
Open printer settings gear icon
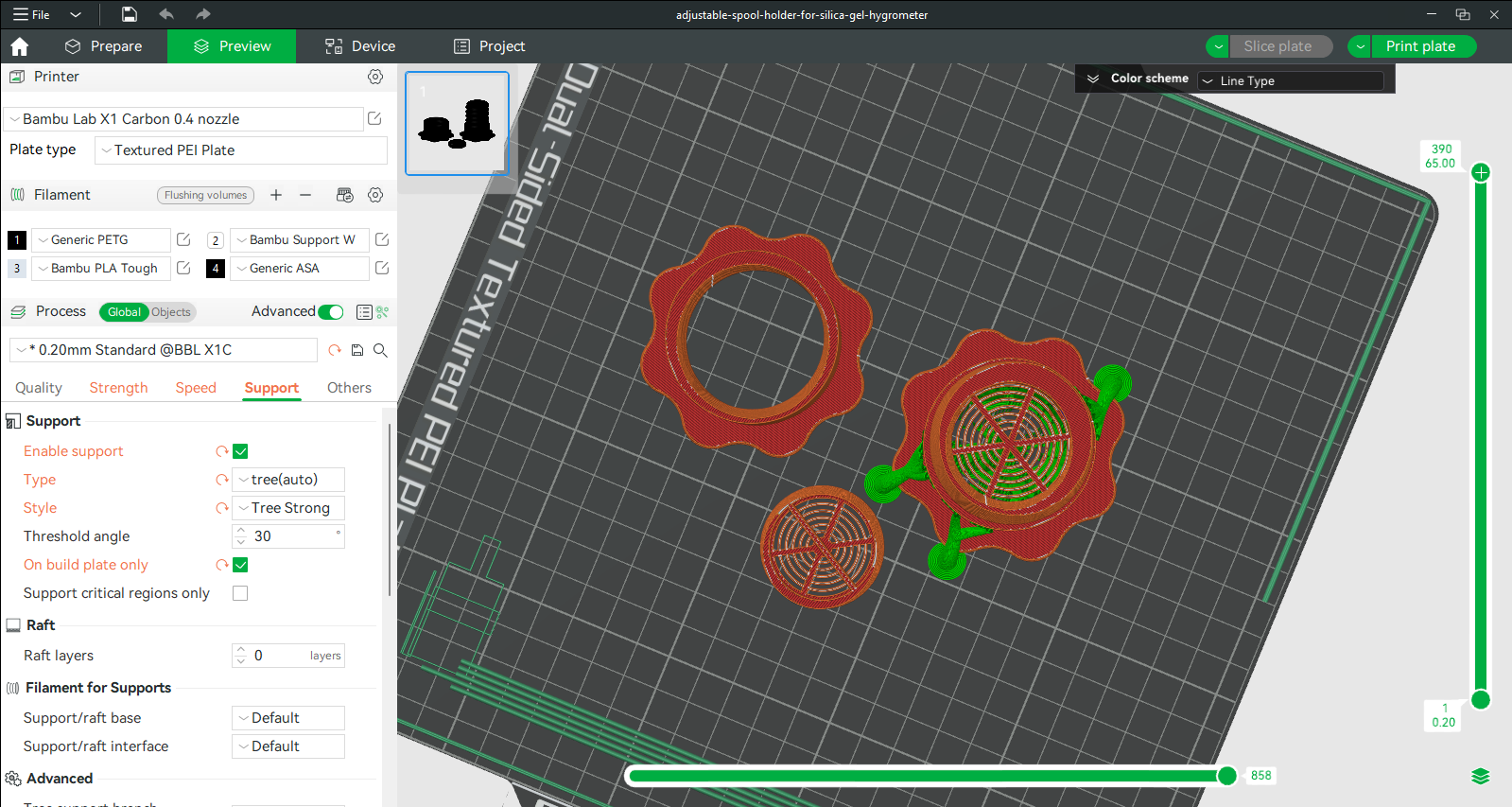tap(375, 77)
